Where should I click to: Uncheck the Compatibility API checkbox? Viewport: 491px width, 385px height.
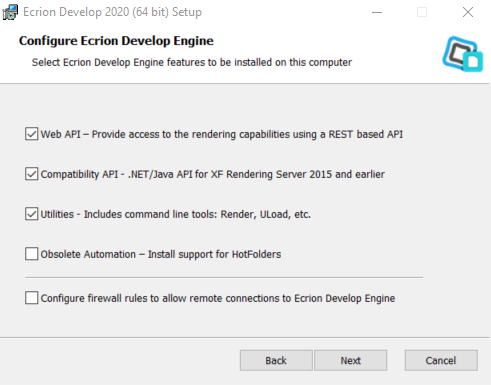[31, 174]
